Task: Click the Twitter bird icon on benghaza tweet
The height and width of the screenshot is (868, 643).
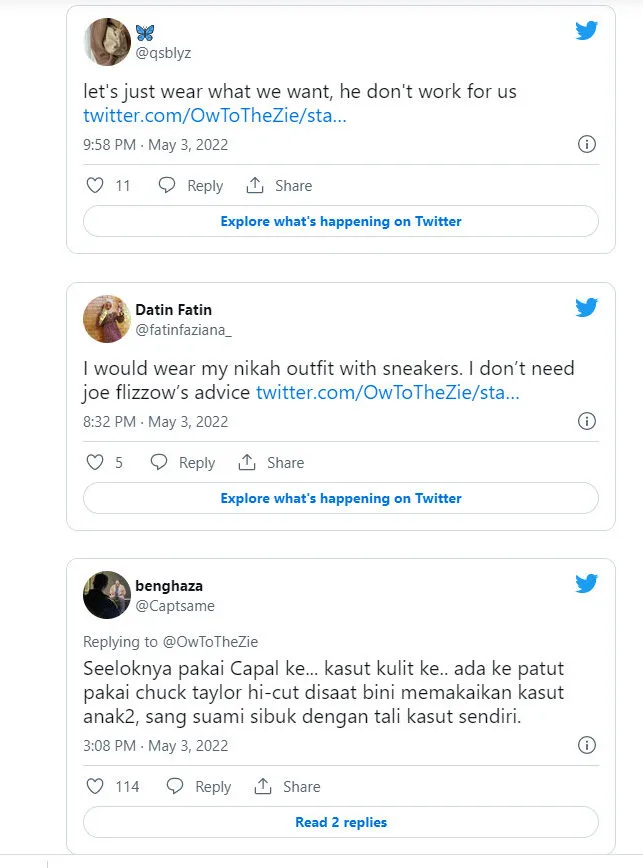Action: tap(586, 583)
